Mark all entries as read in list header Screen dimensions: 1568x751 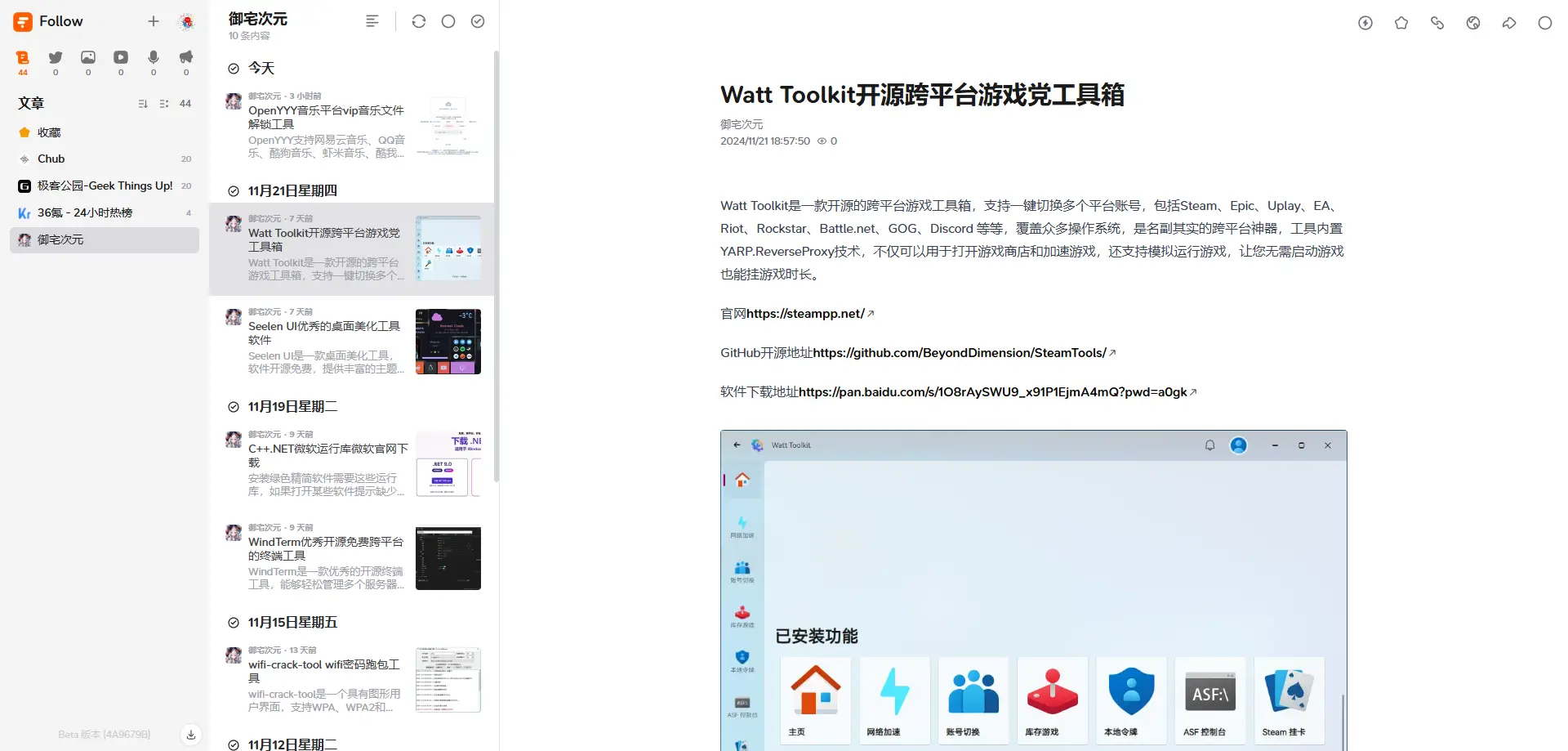click(478, 21)
